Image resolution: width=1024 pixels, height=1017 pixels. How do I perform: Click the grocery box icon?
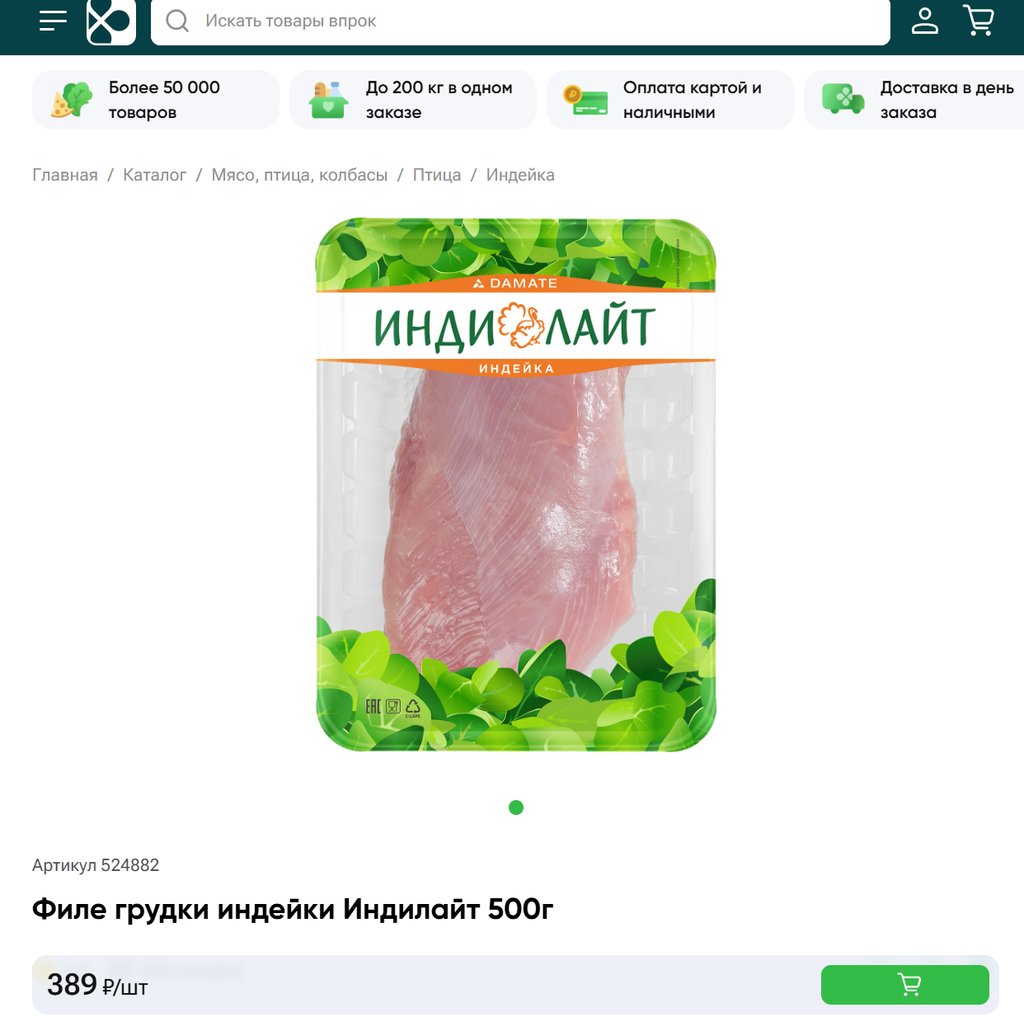(x=328, y=100)
